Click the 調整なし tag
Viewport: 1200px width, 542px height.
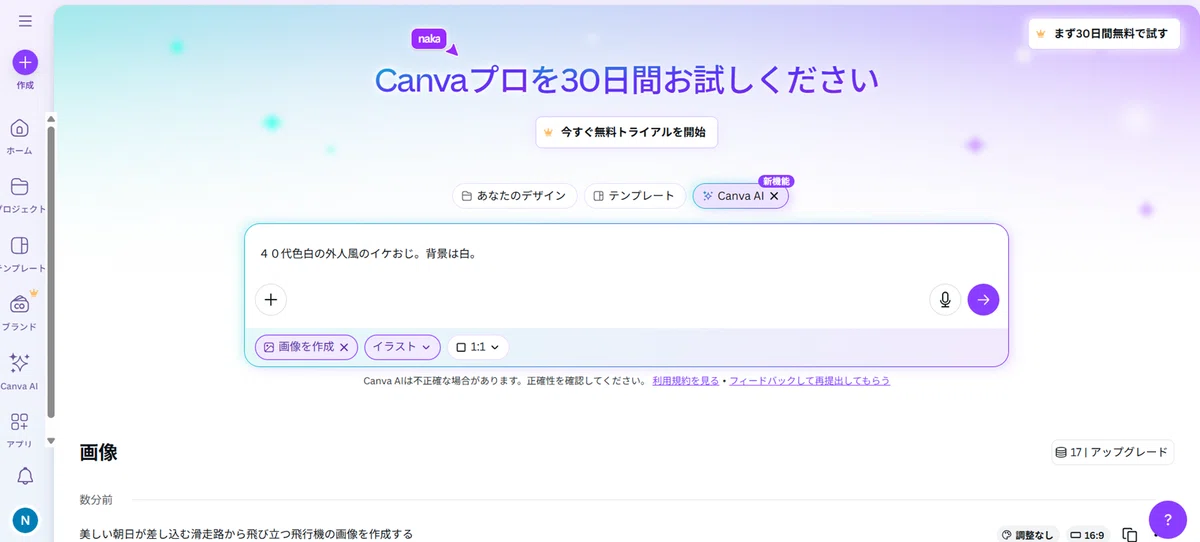point(1027,535)
